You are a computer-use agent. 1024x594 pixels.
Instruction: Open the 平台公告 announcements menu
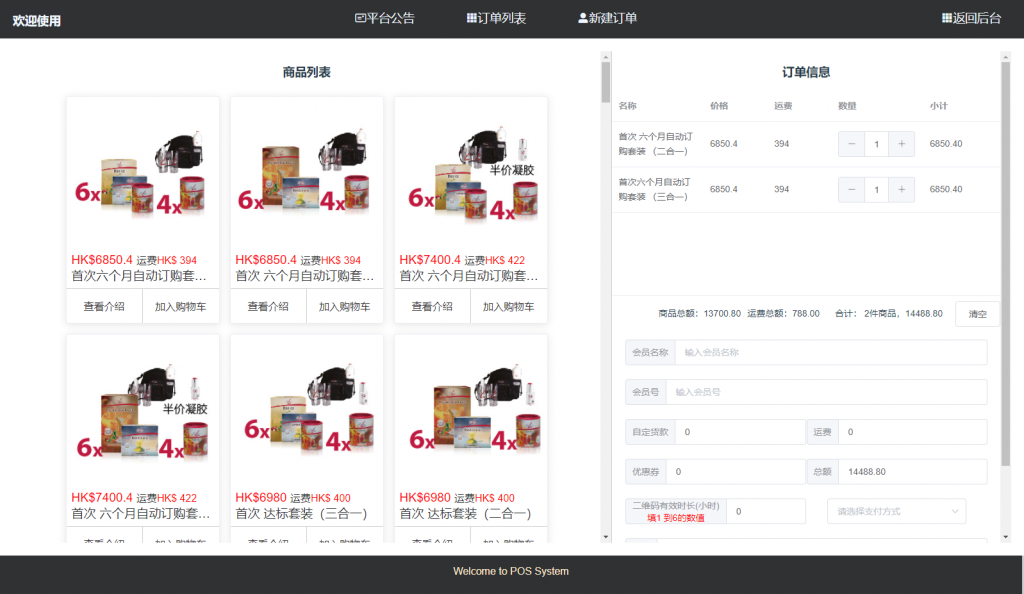coord(385,18)
